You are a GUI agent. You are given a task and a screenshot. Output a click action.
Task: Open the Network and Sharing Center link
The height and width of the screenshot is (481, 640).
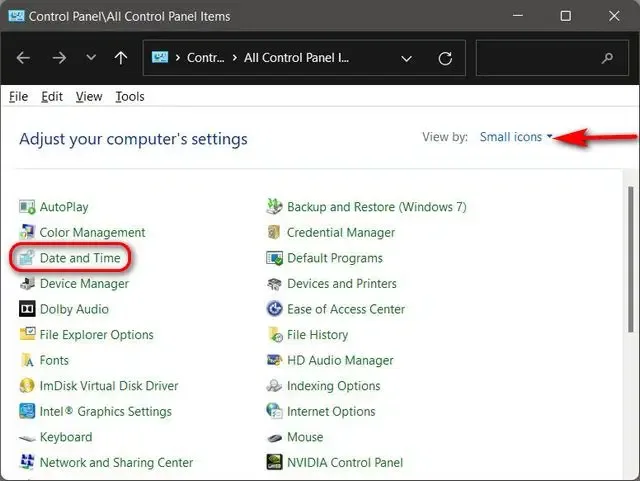[x=116, y=462]
